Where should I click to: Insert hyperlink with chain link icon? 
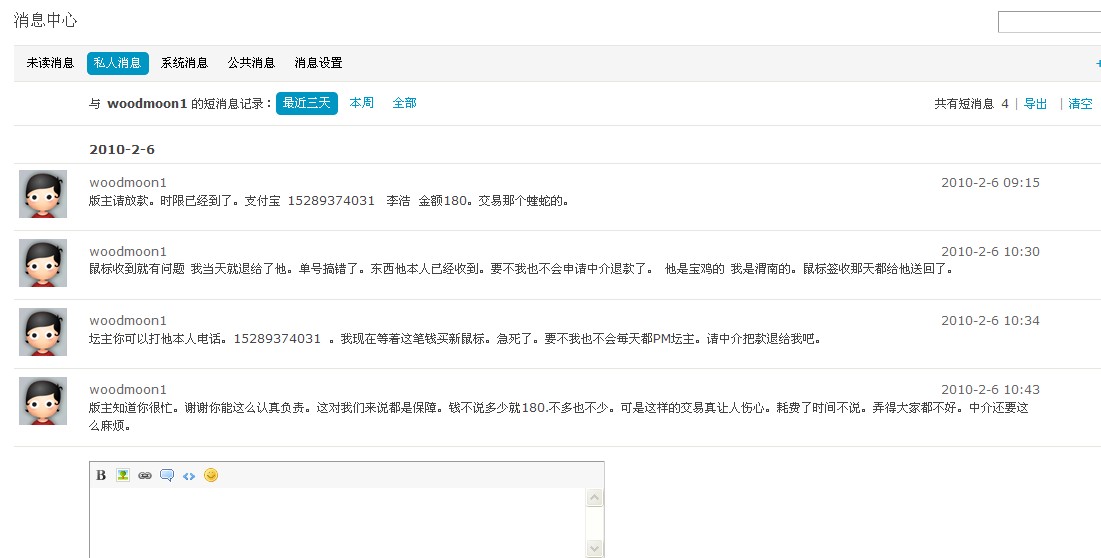point(145,475)
